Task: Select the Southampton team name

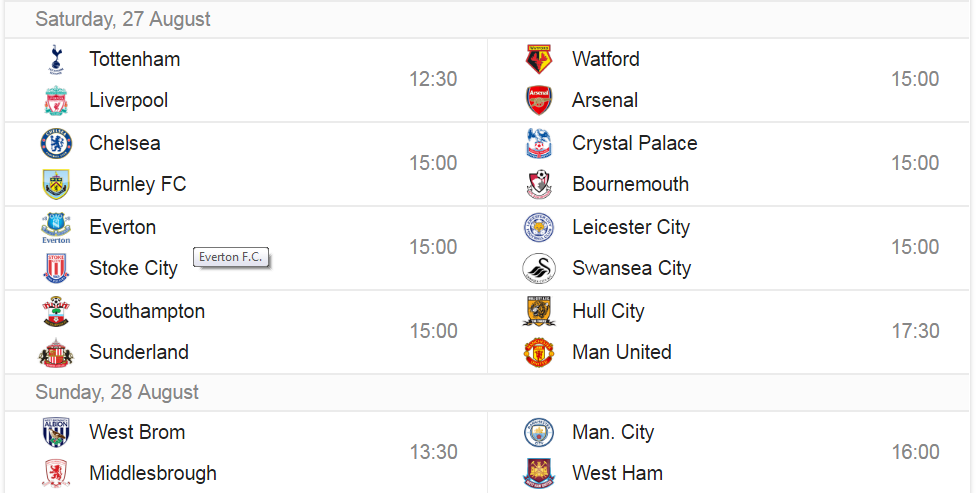Action: 147,311
